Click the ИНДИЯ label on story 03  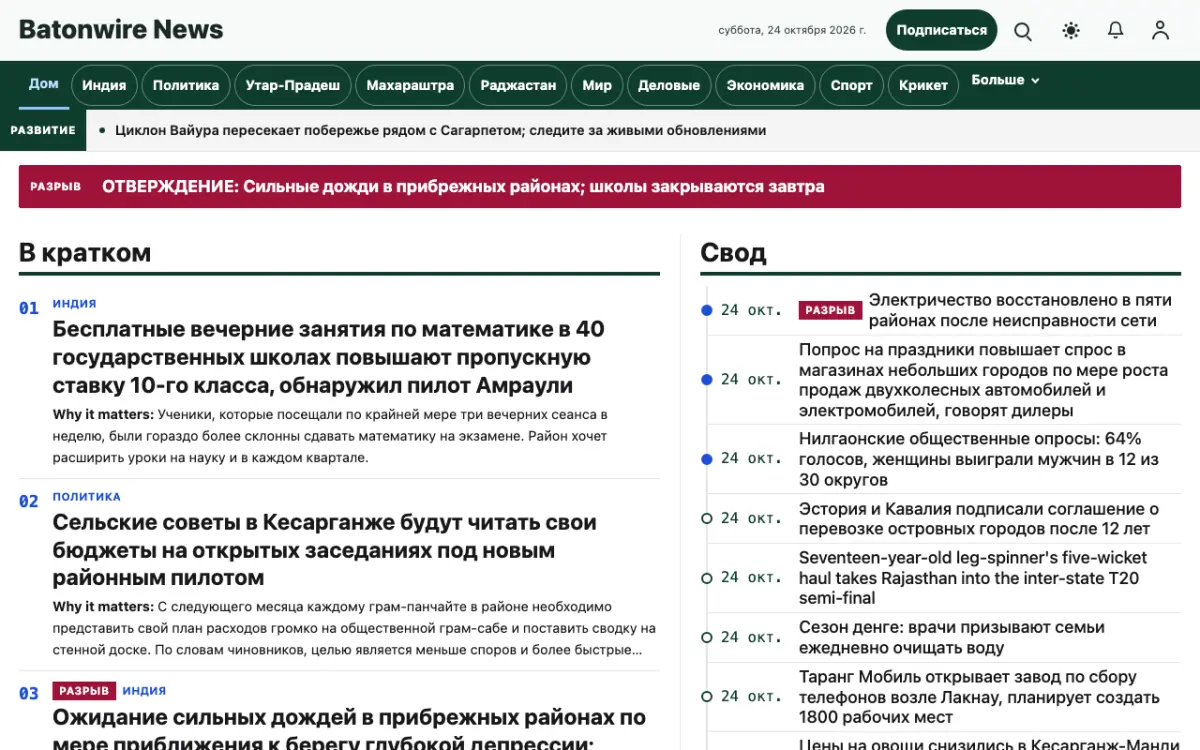pos(144,690)
